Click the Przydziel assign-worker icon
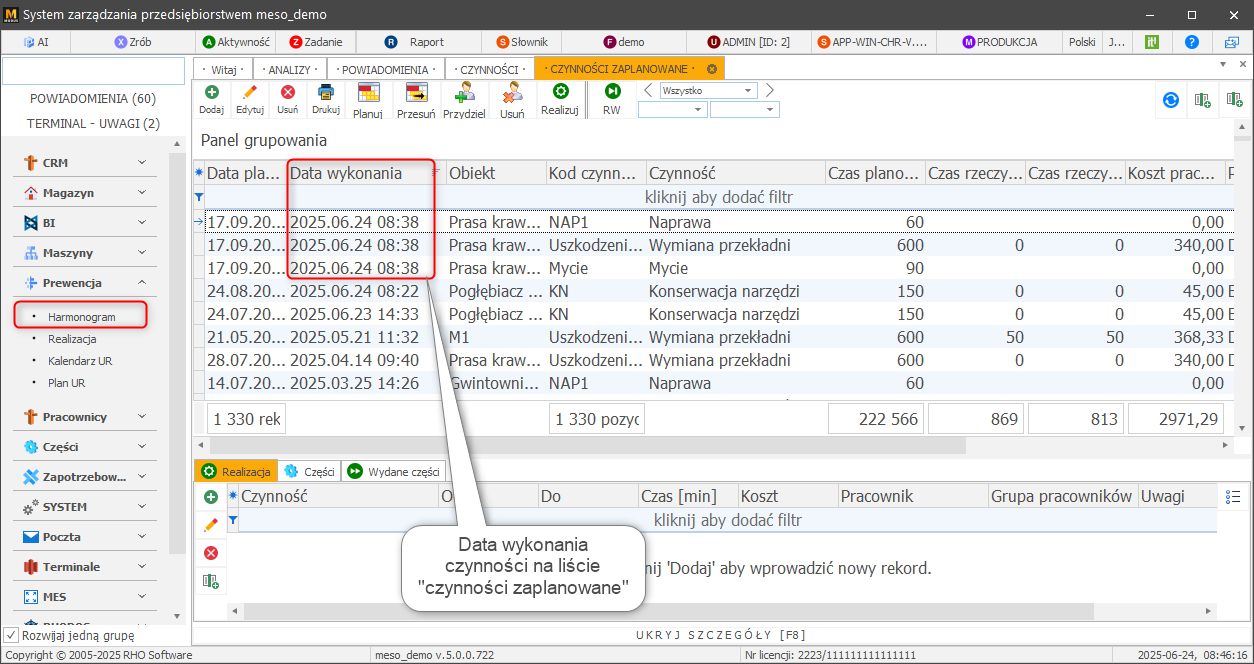This screenshot has width=1254, height=664. coord(463,98)
